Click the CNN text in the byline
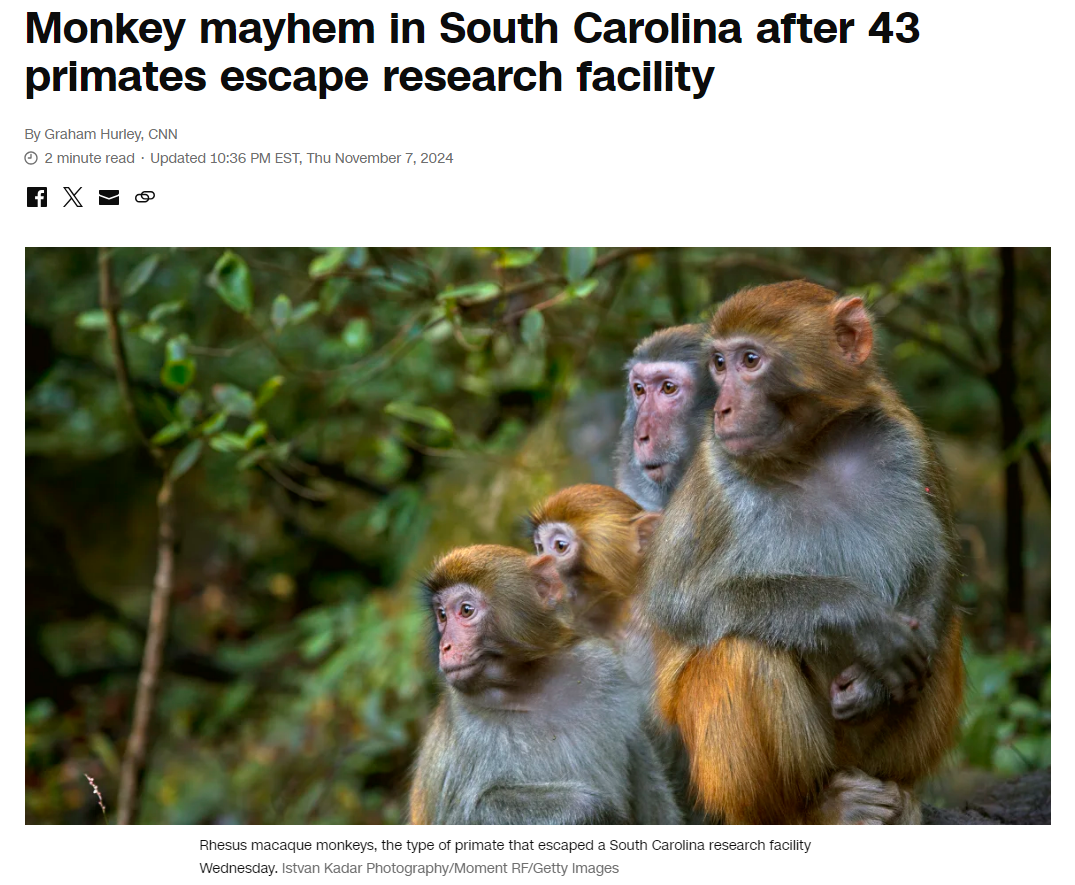Screen dimensions: 1075x885 tap(162, 134)
